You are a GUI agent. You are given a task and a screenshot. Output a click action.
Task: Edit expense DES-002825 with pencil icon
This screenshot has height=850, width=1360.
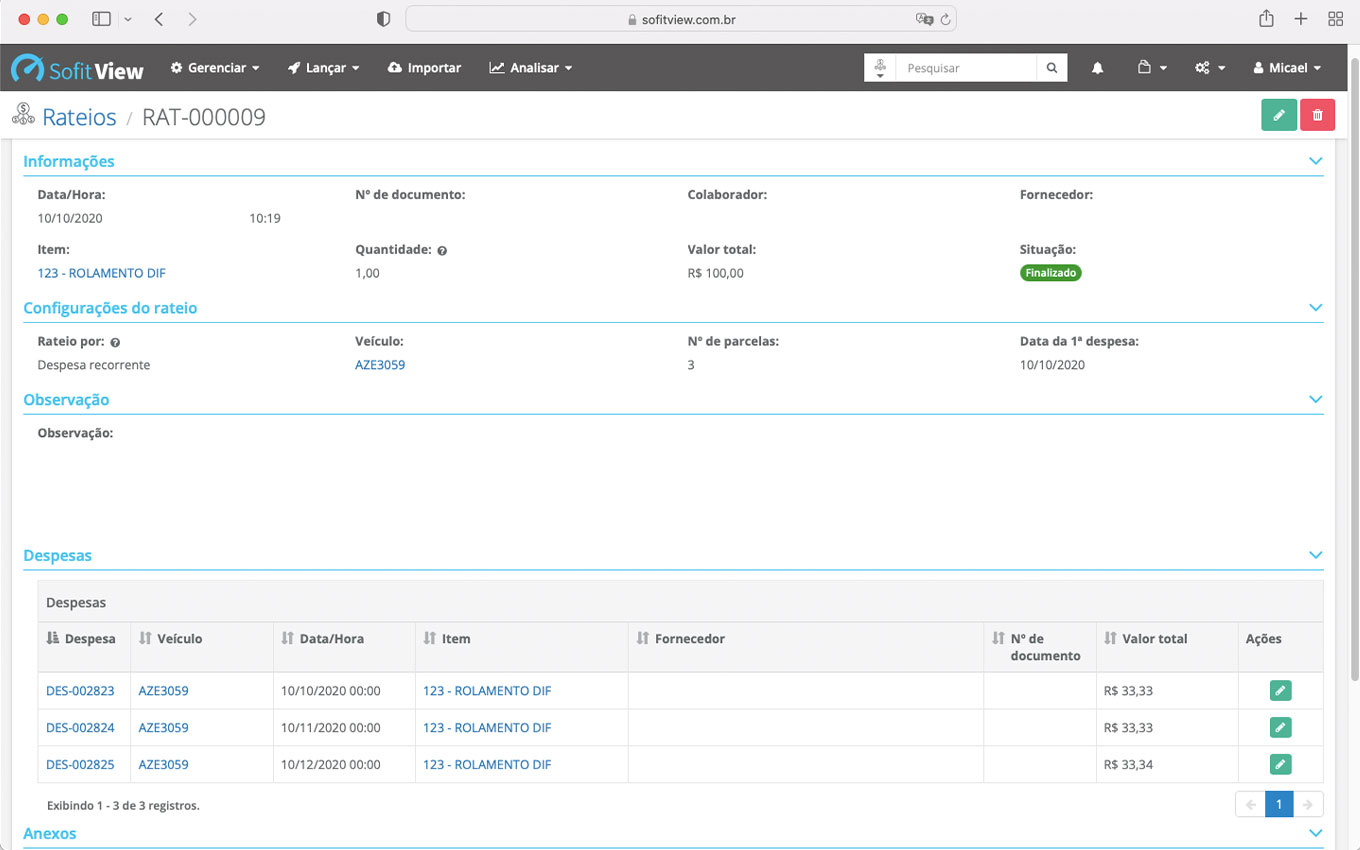click(1280, 765)
